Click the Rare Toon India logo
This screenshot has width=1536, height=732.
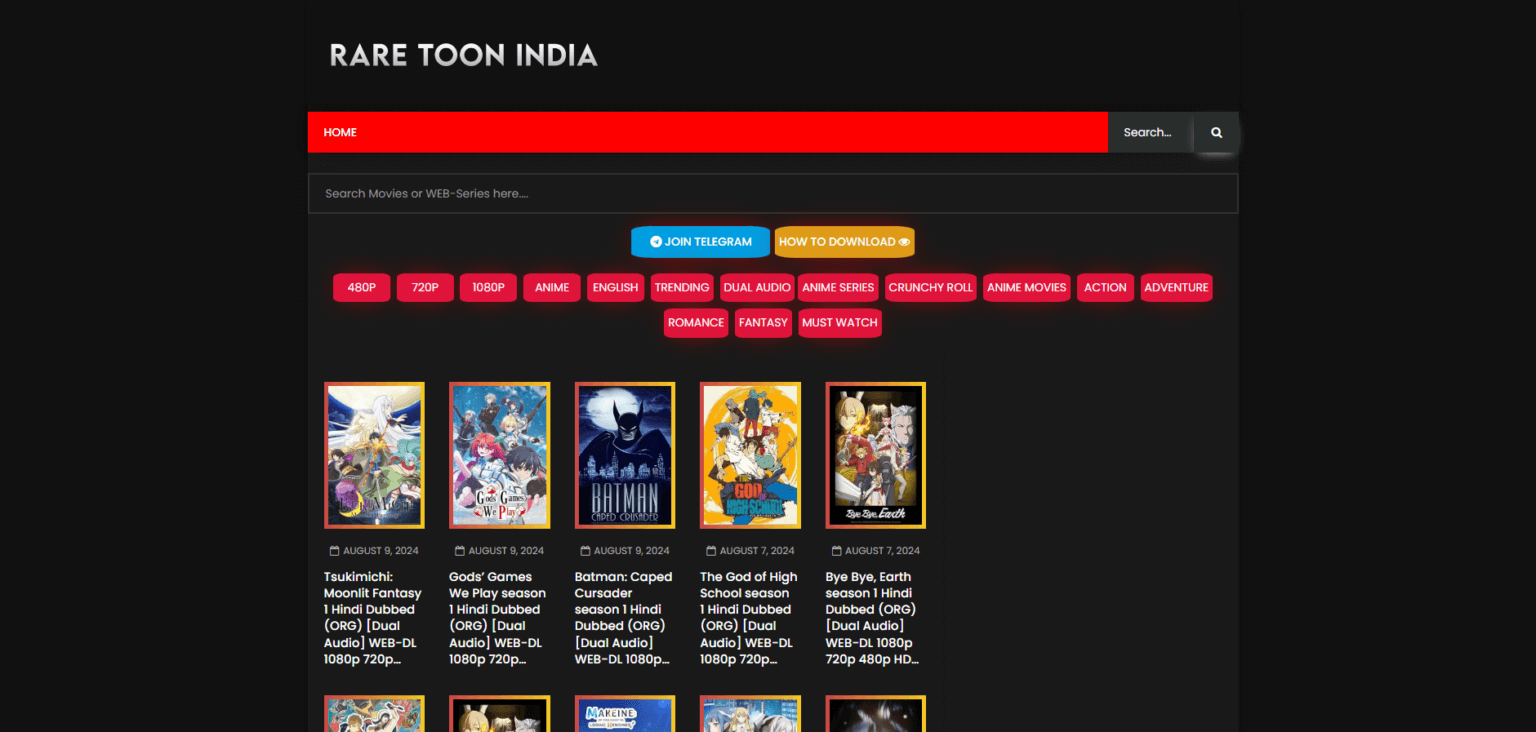point(462,56)
